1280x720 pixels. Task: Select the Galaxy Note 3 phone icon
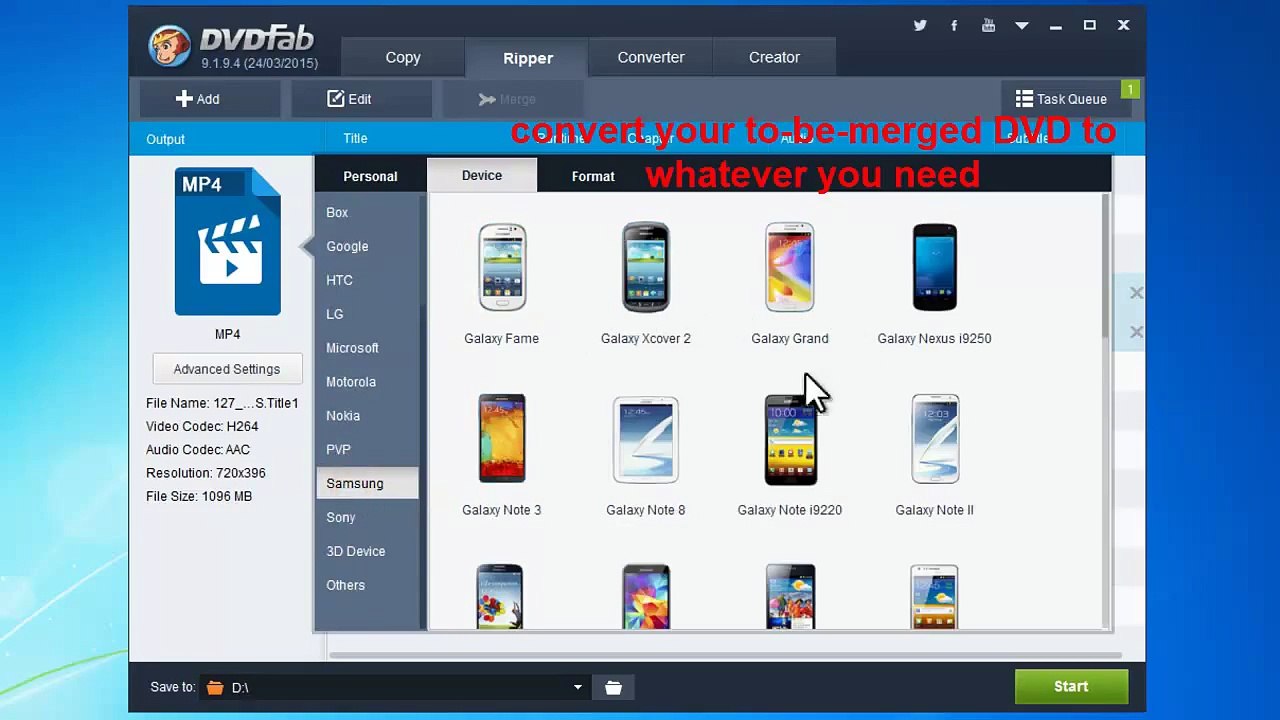pyautogui.click(x=501, y=439)
